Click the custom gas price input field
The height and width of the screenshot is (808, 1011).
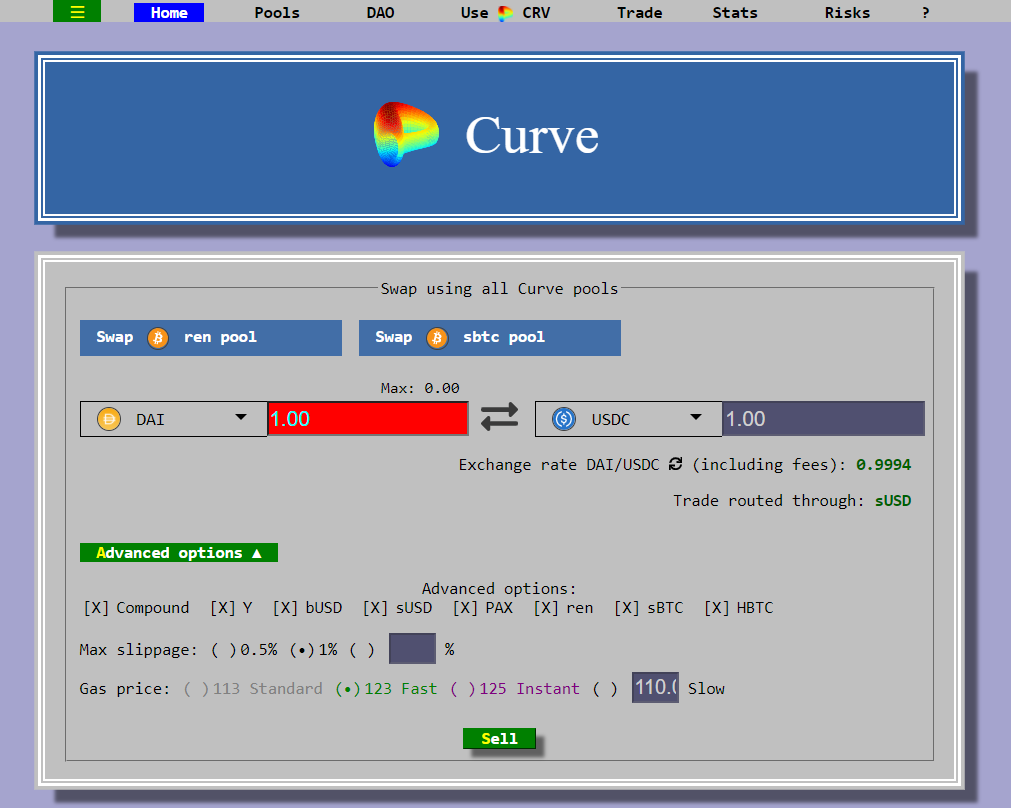(x=655, y=687)
